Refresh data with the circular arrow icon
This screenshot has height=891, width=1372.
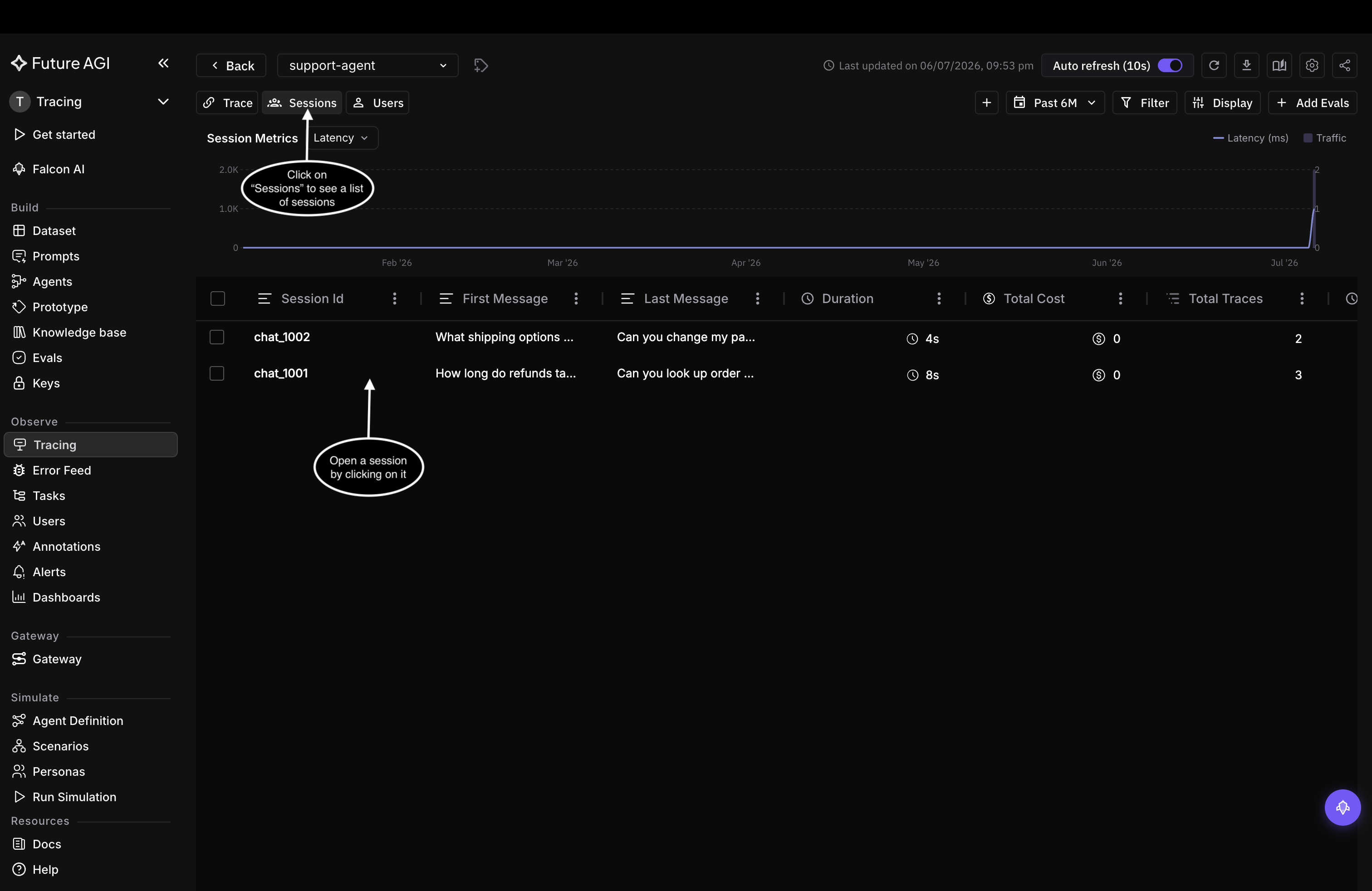coord(1214,65)
